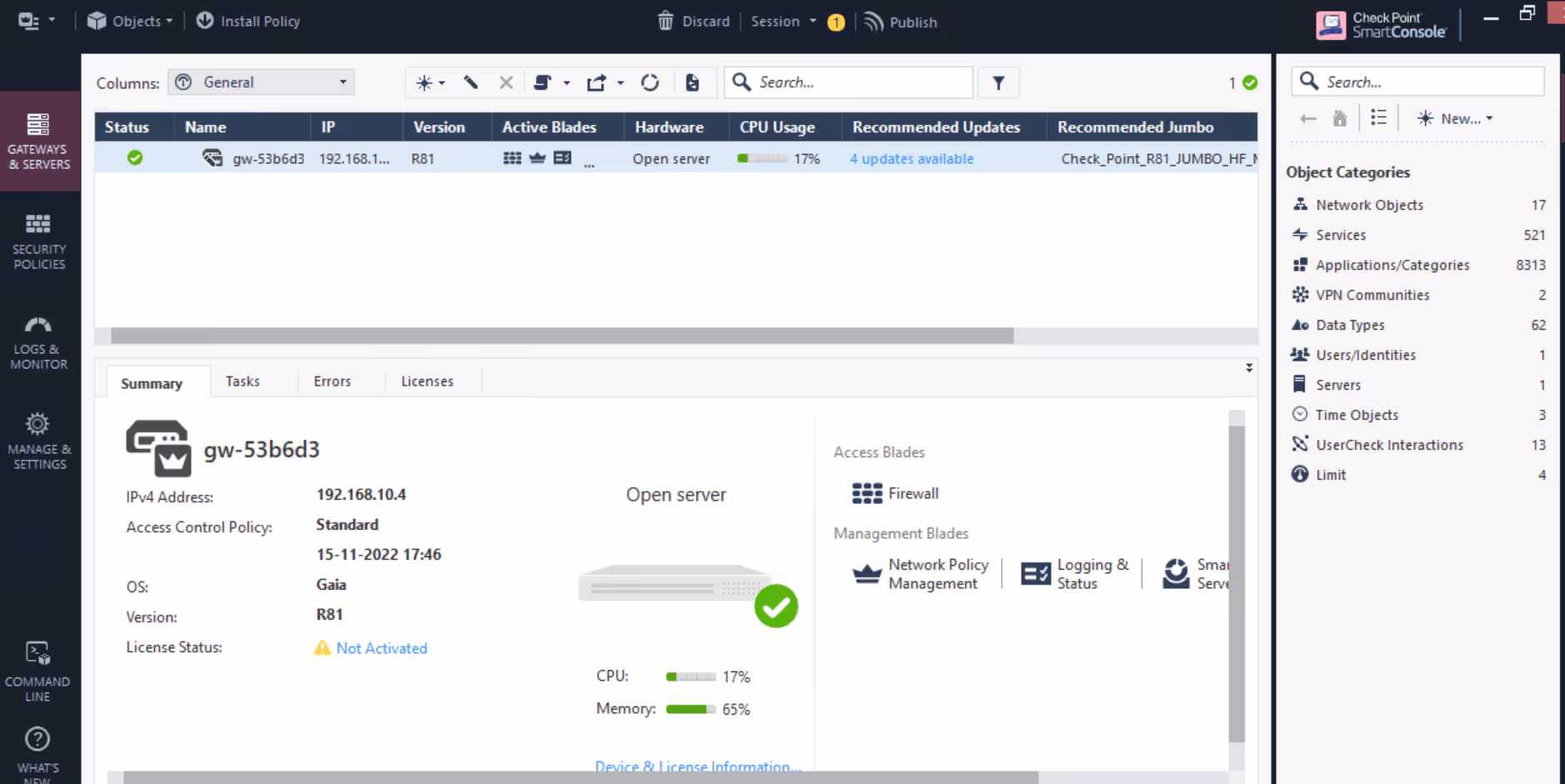Click the CPU Usage bar in gateway row

point(762,158)
